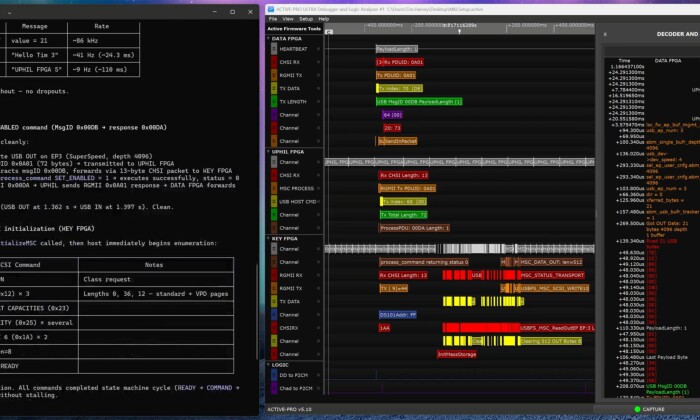Select the ProcessPDU: 00DA Length packet
Viewport: 700px width, 420px height.
[414, 228]
